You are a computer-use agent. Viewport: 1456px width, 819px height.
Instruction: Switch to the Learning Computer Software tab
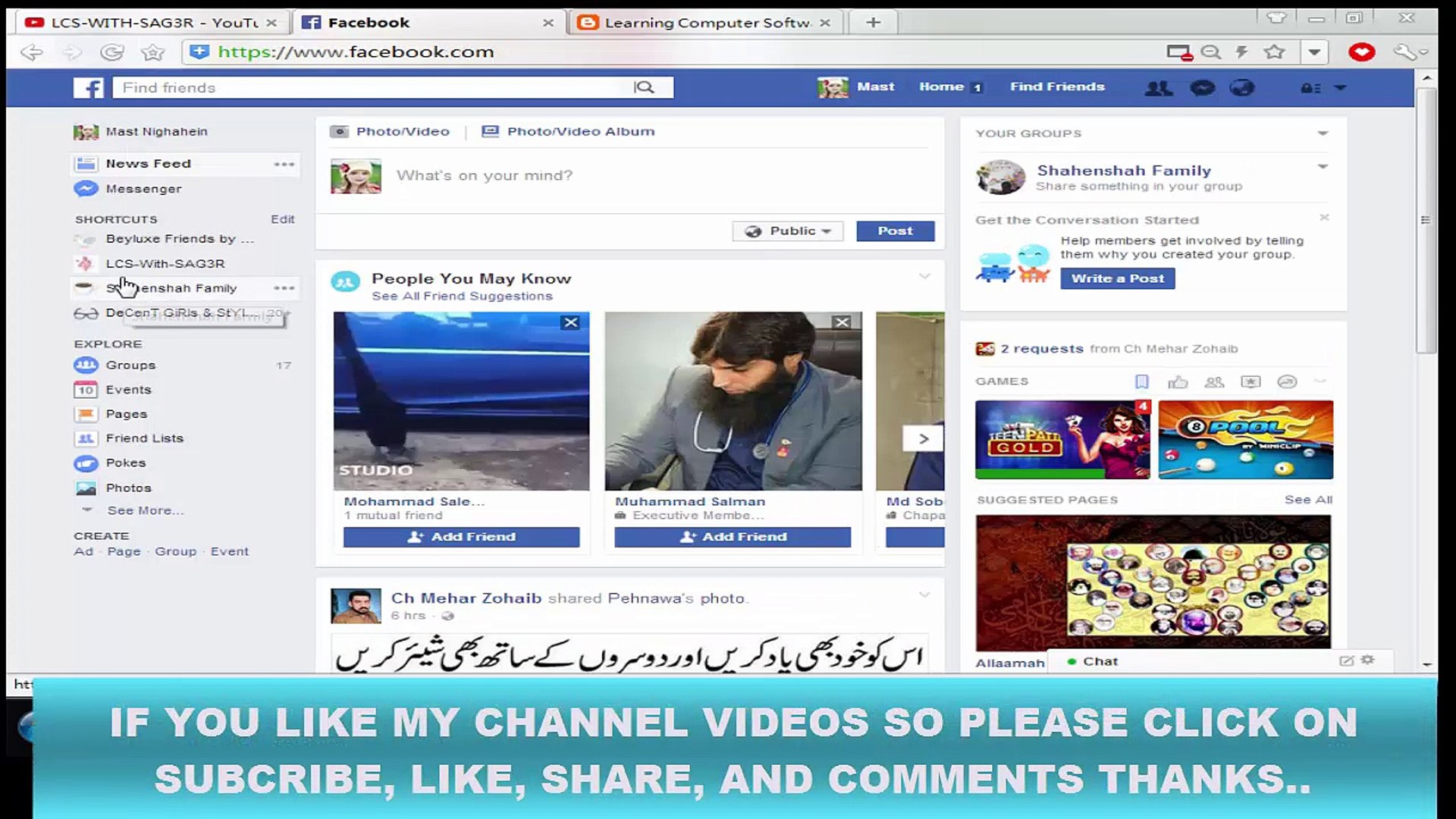pyautogui.click(x=705, y=22)
